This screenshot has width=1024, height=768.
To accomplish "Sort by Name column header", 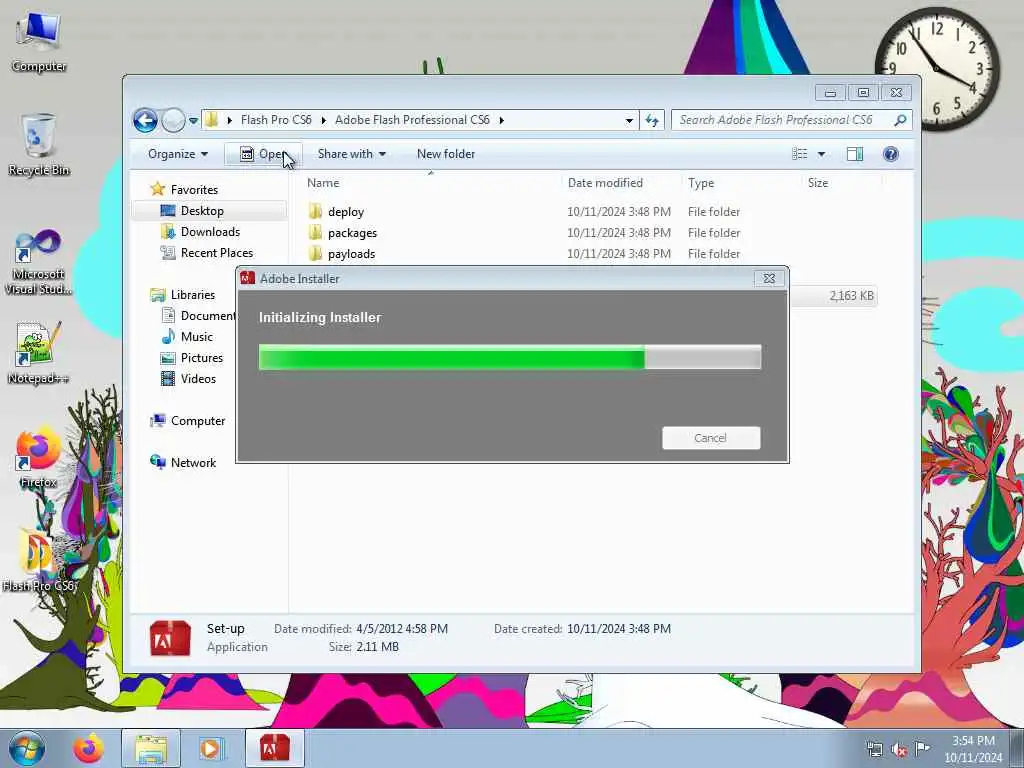I will 323,183.
